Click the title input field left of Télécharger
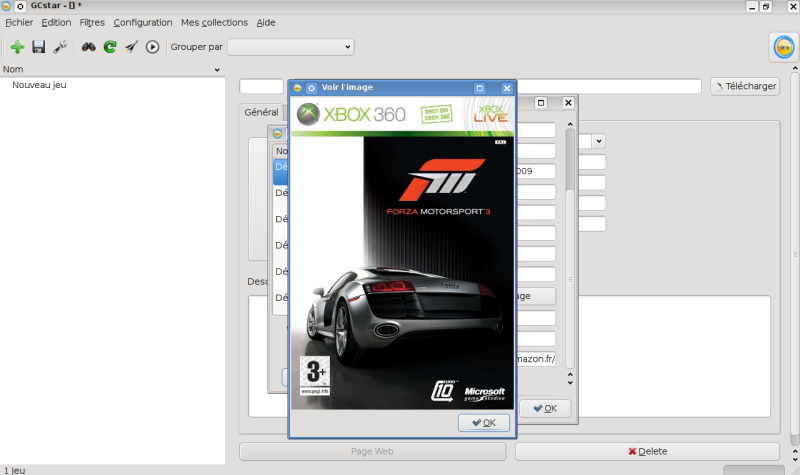The image size is (800, 475). point(609,86)
